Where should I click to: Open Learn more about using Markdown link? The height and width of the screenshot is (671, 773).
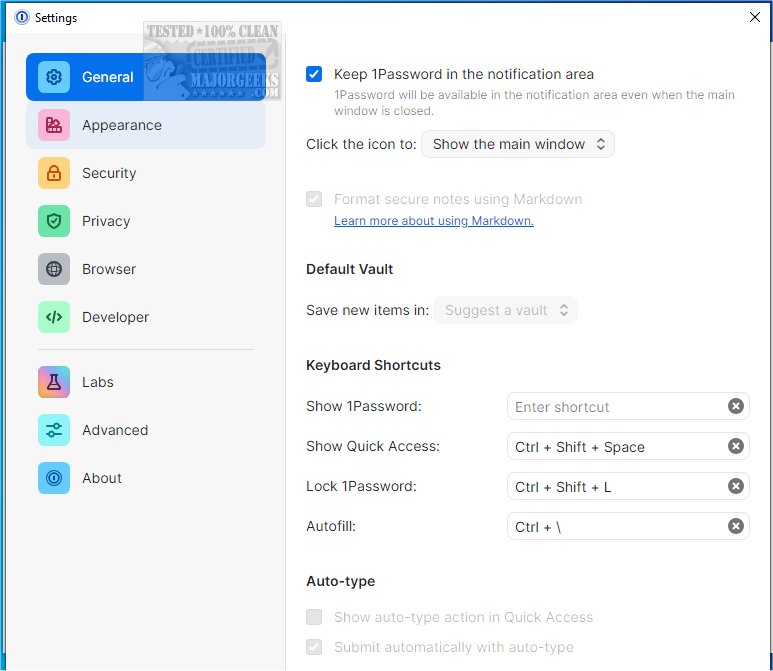(x=433, y=221)
